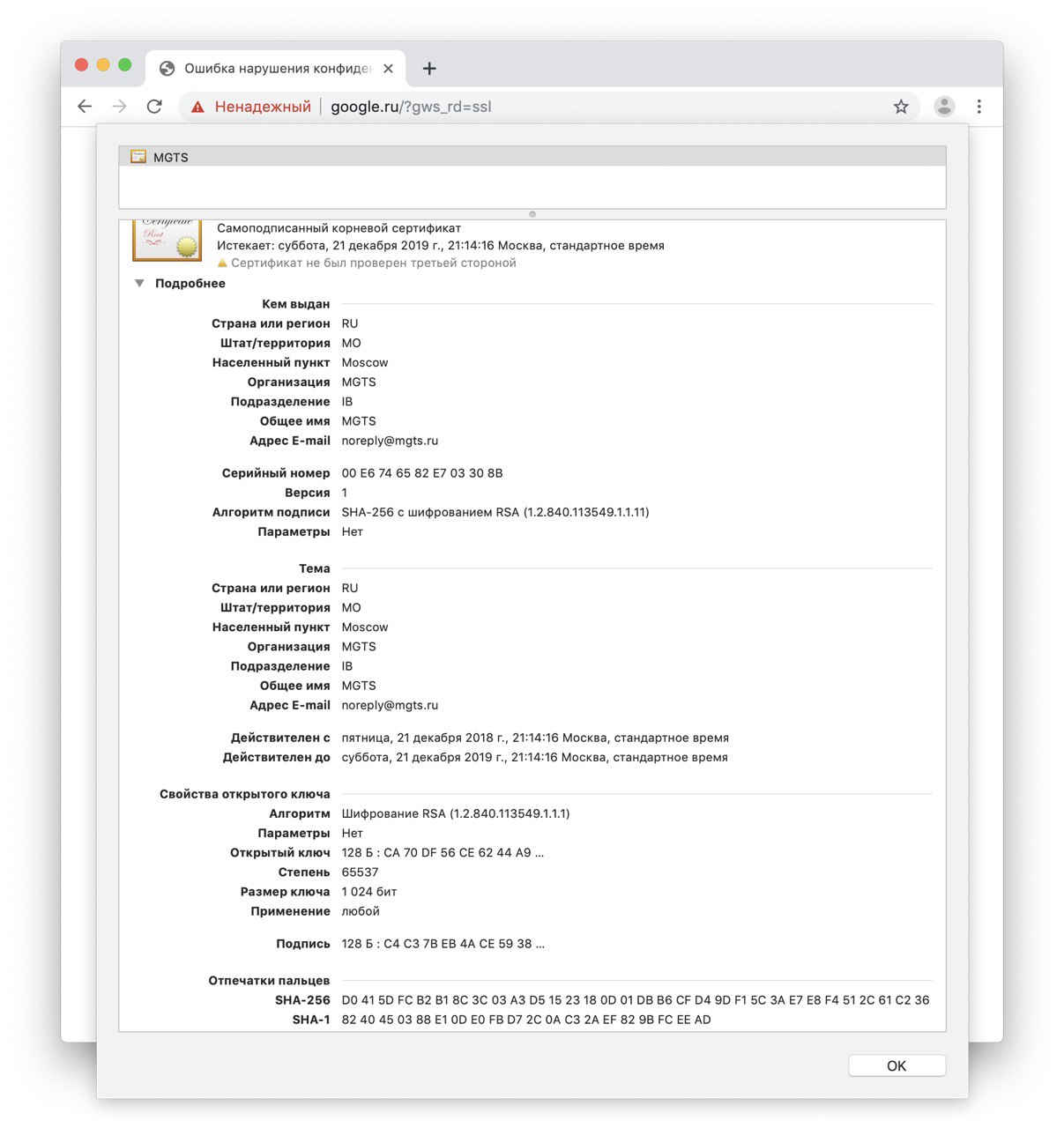Select the MGTS certificate icon in chain list
Viewport: 1064px width, 1128px height.
(x=138, y=157)
